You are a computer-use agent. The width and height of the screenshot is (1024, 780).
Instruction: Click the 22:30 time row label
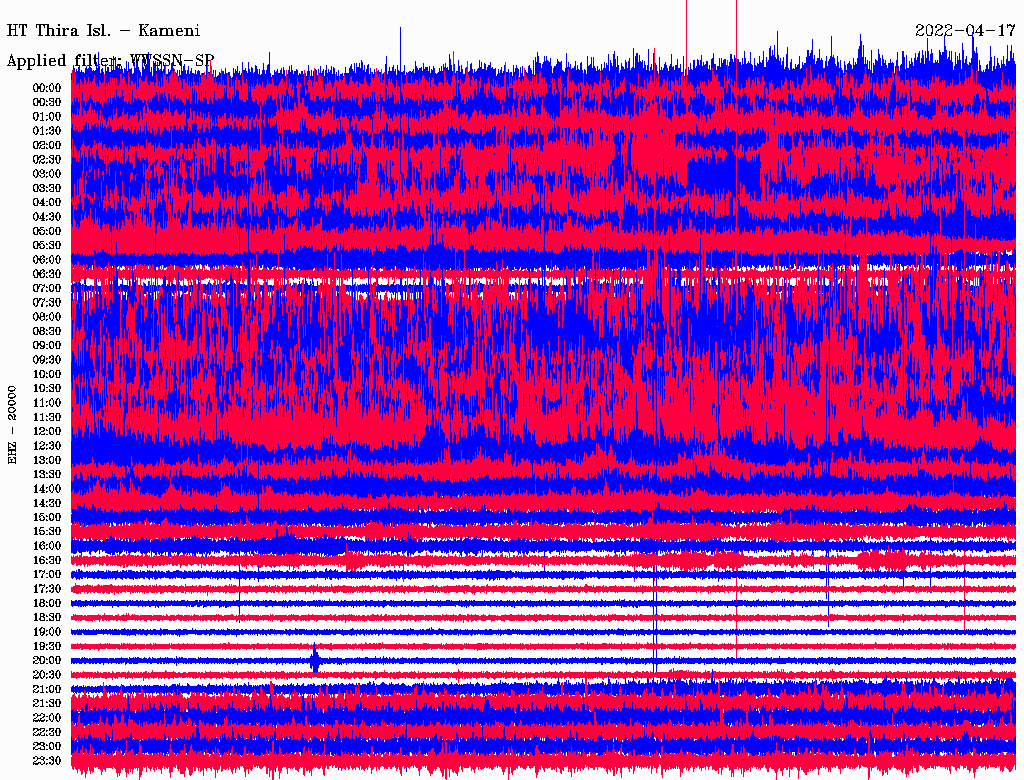(47, 732)
